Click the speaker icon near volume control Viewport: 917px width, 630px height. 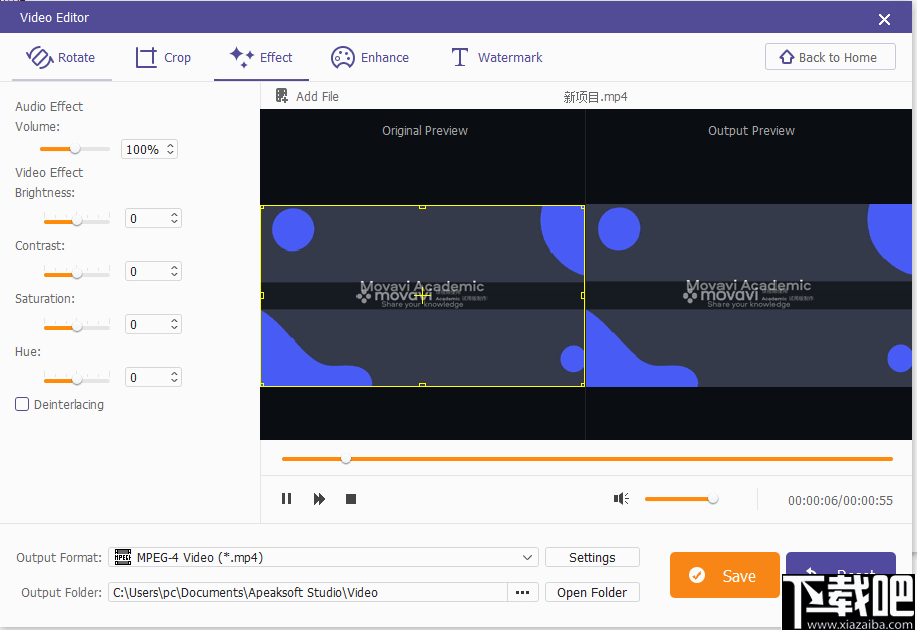tap(620, 498)
